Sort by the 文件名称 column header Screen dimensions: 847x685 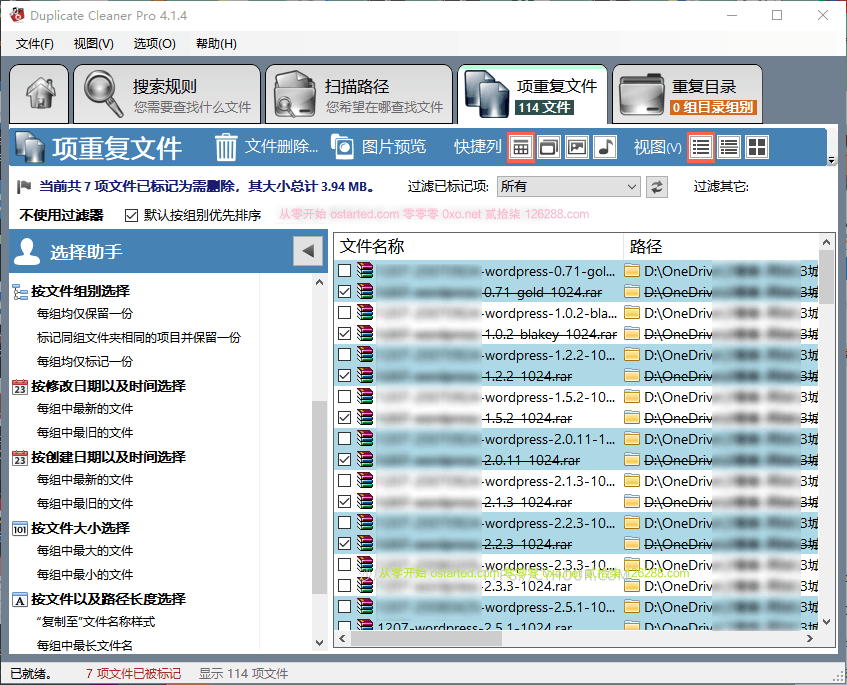[x=479, y=246]
